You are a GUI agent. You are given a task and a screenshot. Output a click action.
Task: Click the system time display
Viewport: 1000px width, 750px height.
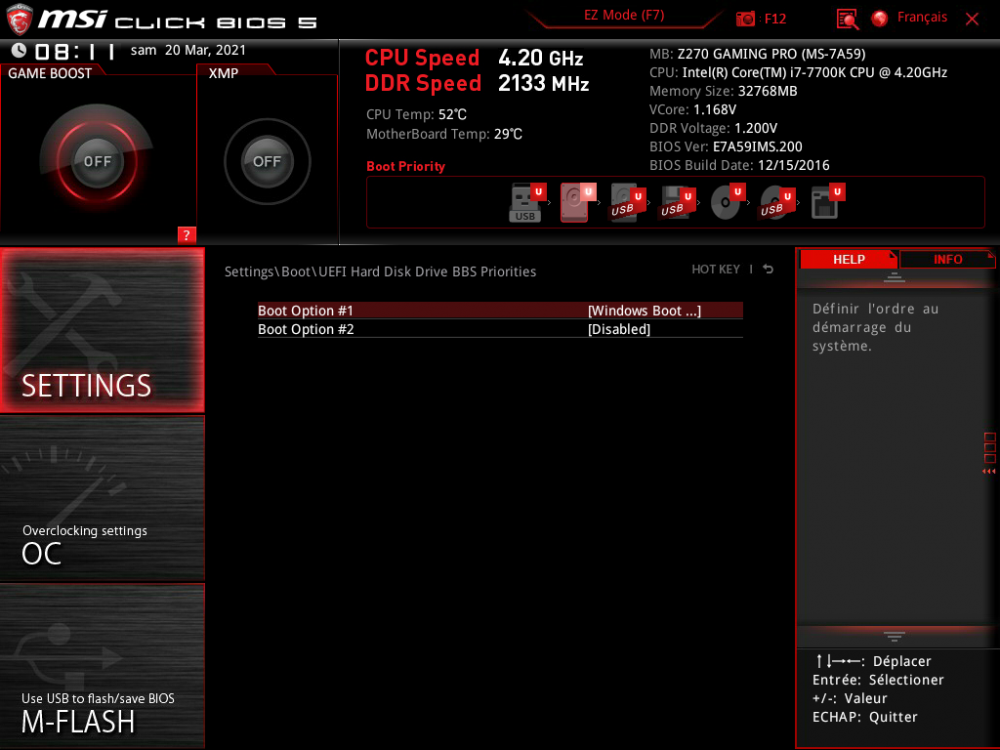(75, 51)
